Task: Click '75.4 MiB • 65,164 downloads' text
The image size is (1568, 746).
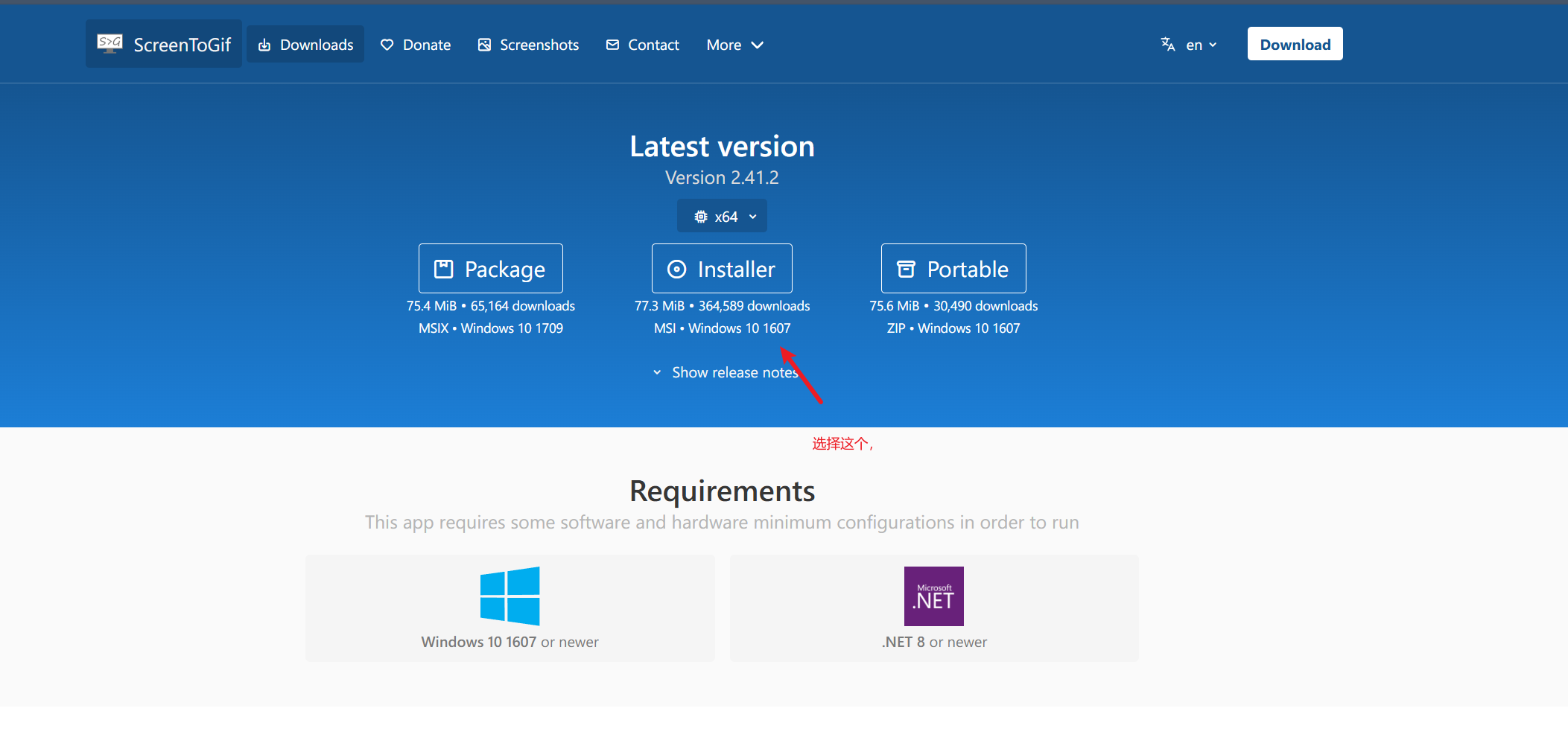Action: pyautogui.click(x=491, y=306)
